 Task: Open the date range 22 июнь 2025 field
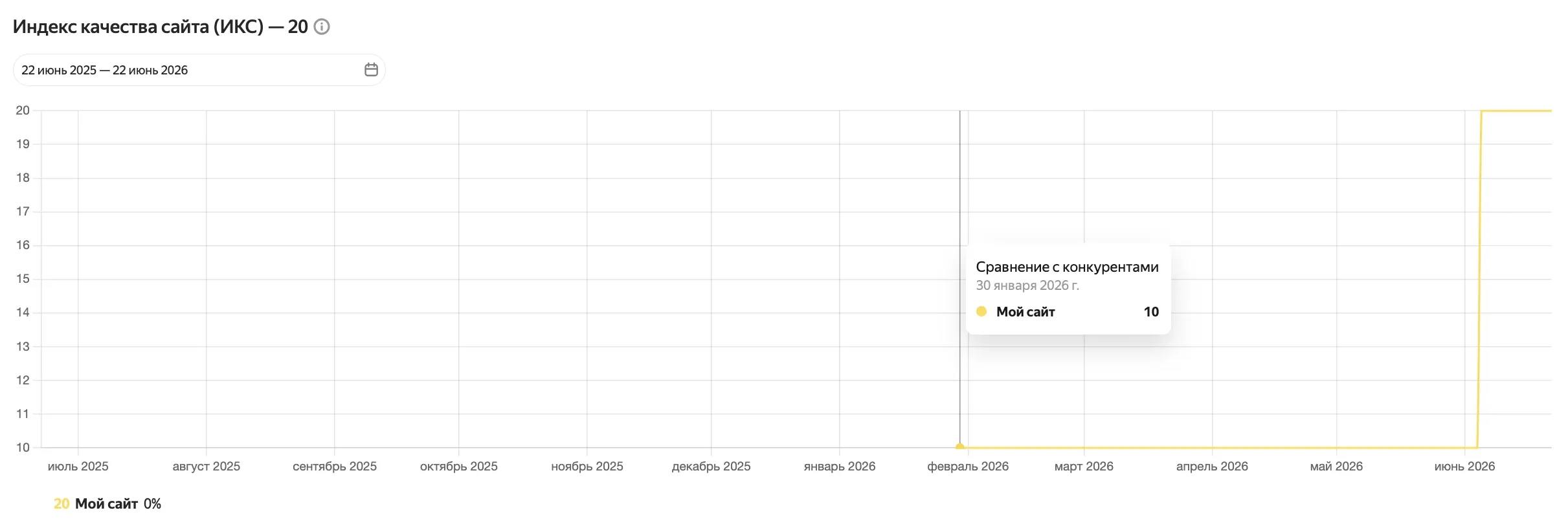pyautogui.click(x=199, y=70)
